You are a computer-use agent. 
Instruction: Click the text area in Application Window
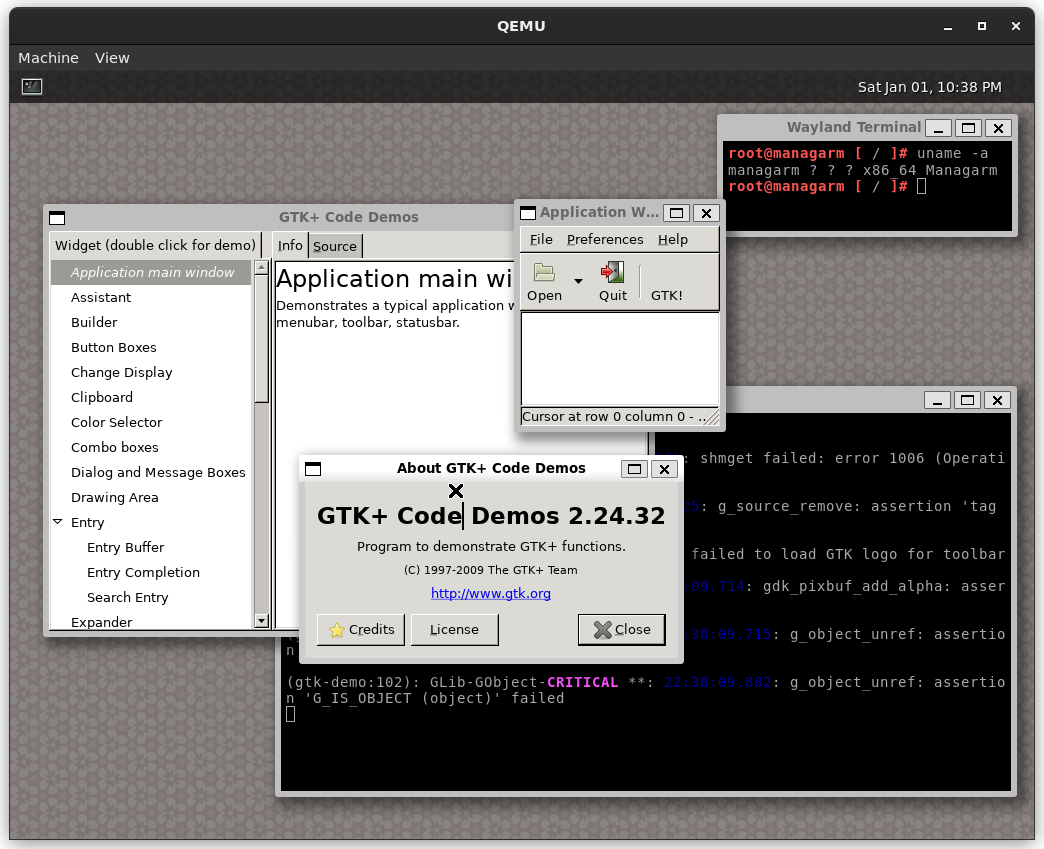click(x=620, y=358)
